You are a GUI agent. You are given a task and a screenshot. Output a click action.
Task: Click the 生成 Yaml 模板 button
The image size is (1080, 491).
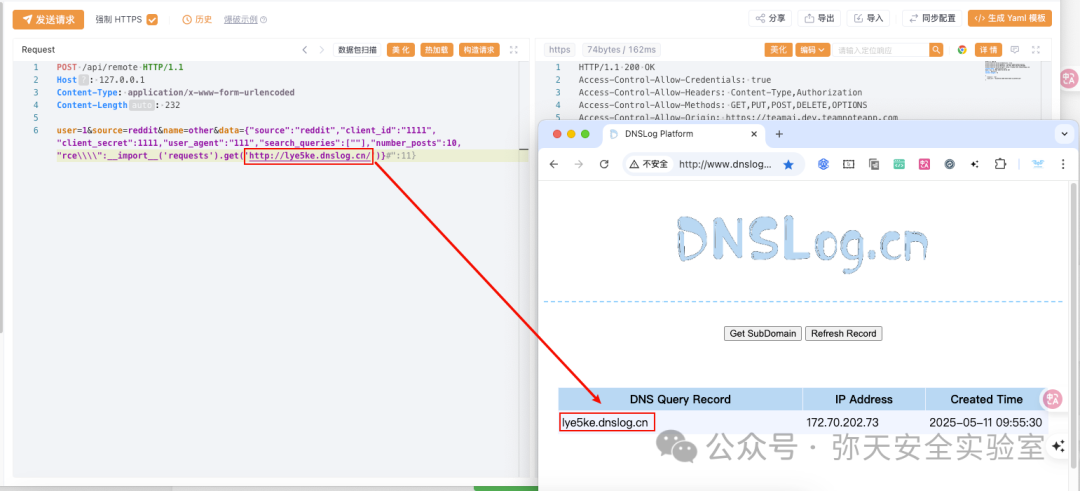(1010, 19)
